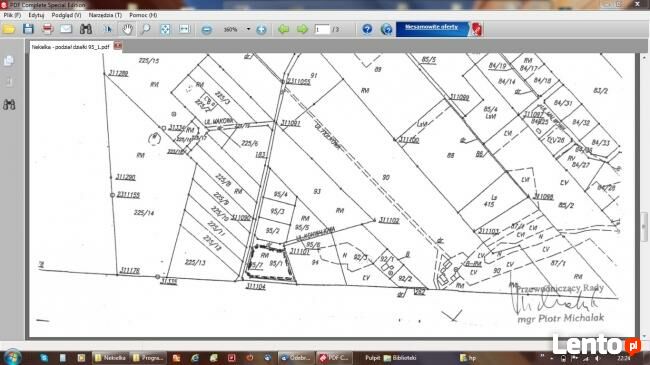Zoom out with the minus button
Viewport: 650px width, 365px height.
click(x=206, y=29)
